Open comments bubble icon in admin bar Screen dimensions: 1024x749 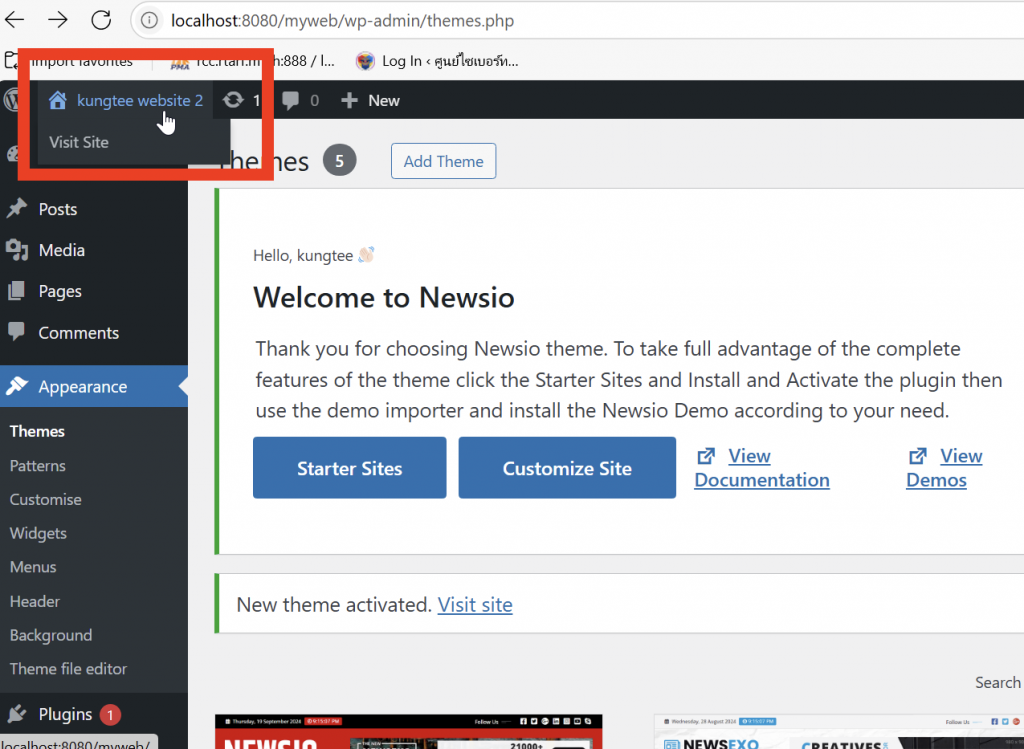[x=291, y=100]
